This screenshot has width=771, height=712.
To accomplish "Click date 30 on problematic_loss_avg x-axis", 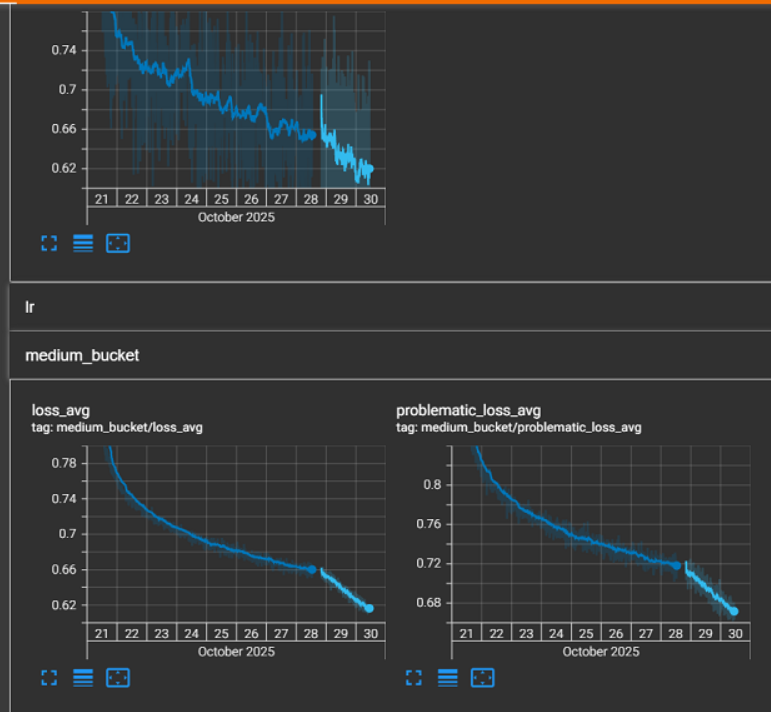I will (x=735, y=634).
